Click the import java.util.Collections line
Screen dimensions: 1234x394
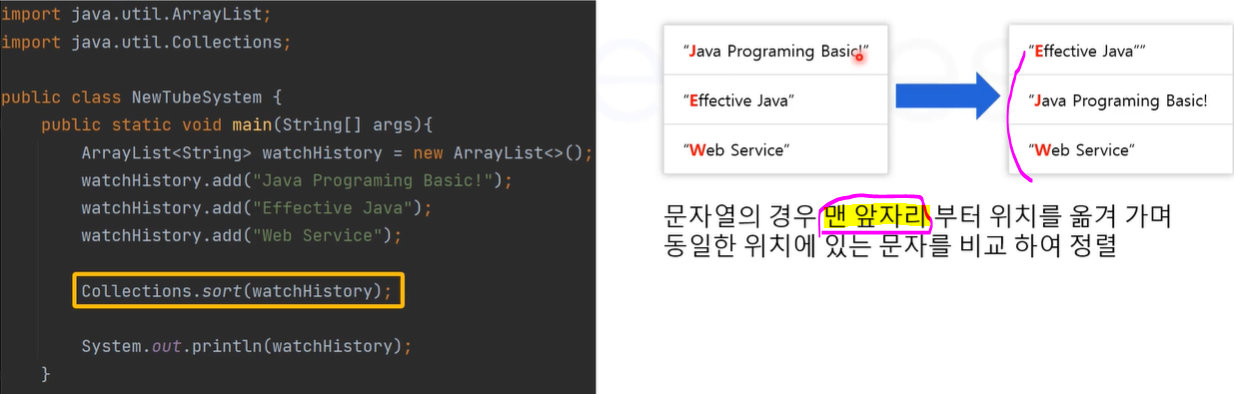[x=146, y=43]
